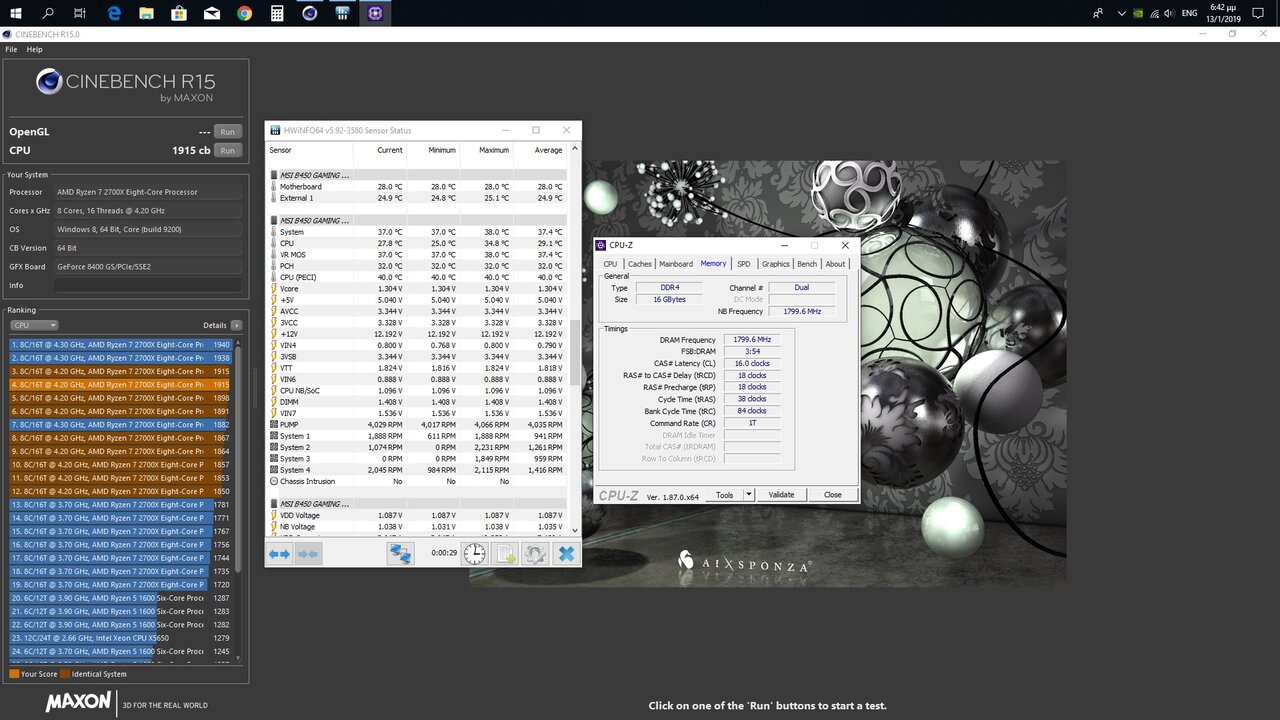1280x720 pixels.
Task: Open NVIDIA tray icon
Action: [x=1140, y=13]
